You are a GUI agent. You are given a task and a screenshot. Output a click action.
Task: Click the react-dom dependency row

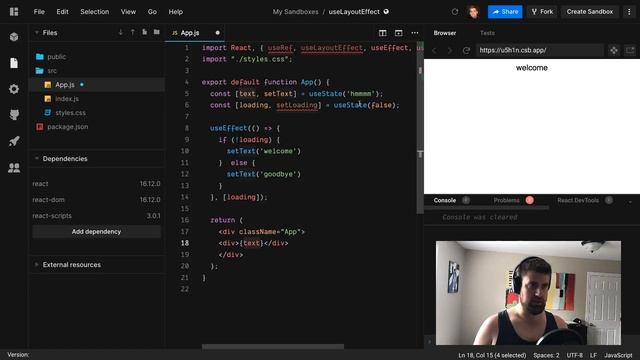click(x=96, y=200)
